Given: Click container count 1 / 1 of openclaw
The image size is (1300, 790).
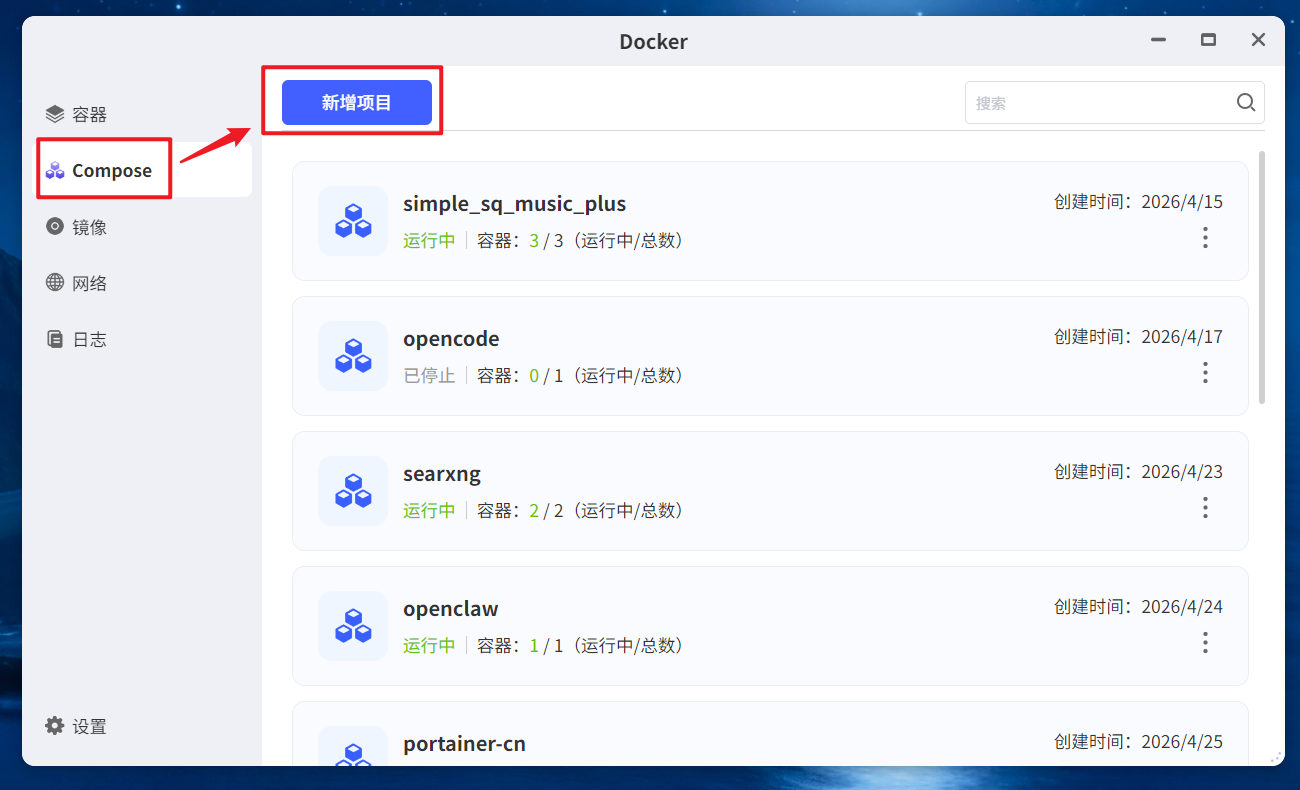Looking at the screenshot, I should point(547,645).
